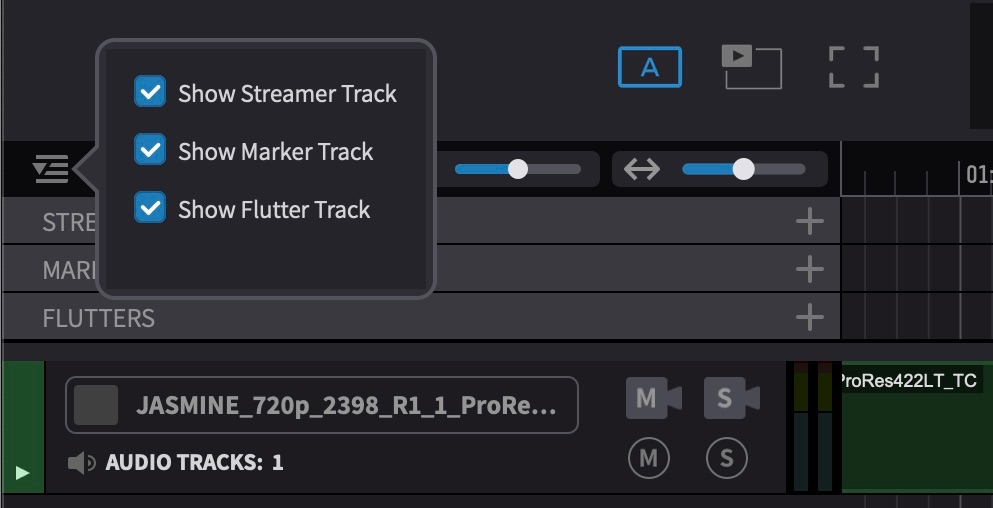
Task: Click the speaker icon beside AUDIO TRACKS
Action: point(82,463)
